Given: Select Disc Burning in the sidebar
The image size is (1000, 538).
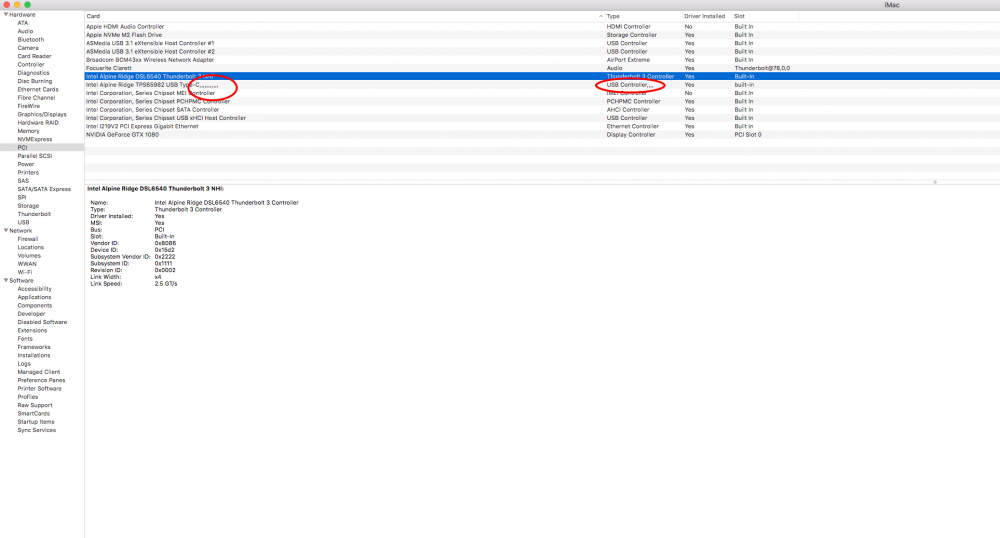Looking at the screenshot, I should click(x=34, y=81).
